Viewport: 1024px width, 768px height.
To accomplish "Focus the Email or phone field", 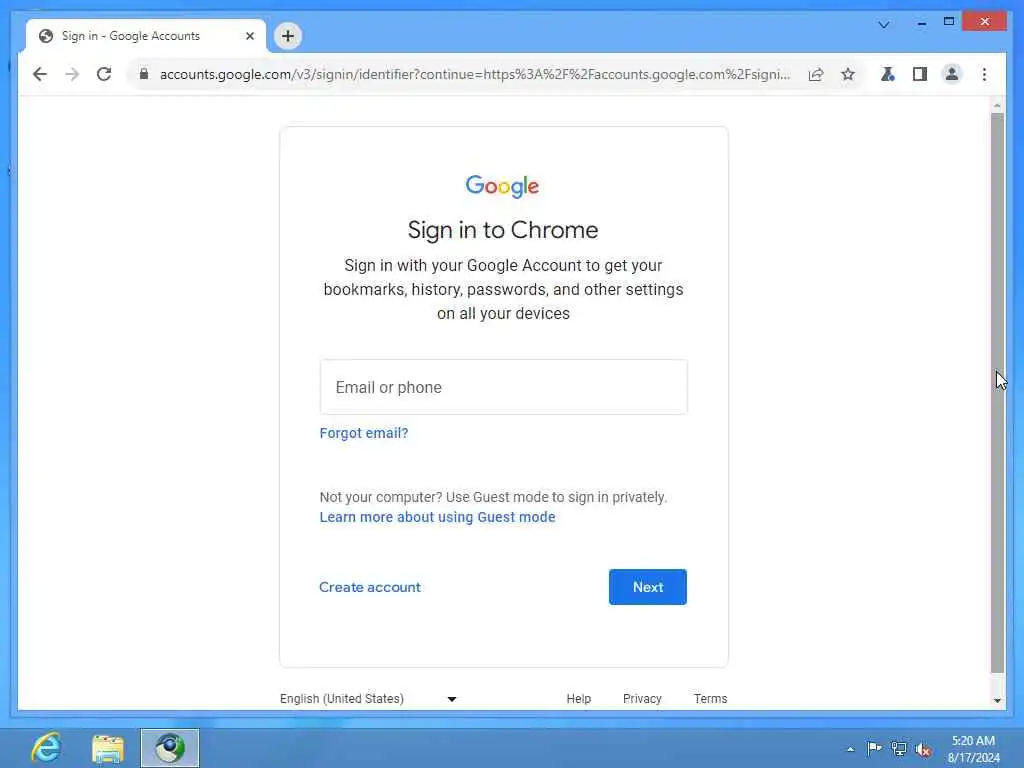I will coord(504,387).
